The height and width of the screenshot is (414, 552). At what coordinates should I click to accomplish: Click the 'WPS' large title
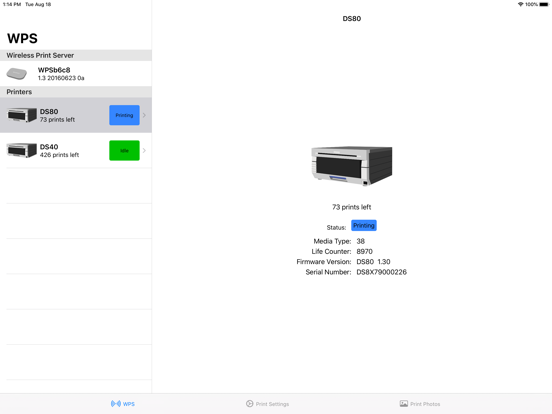point(22,38)
